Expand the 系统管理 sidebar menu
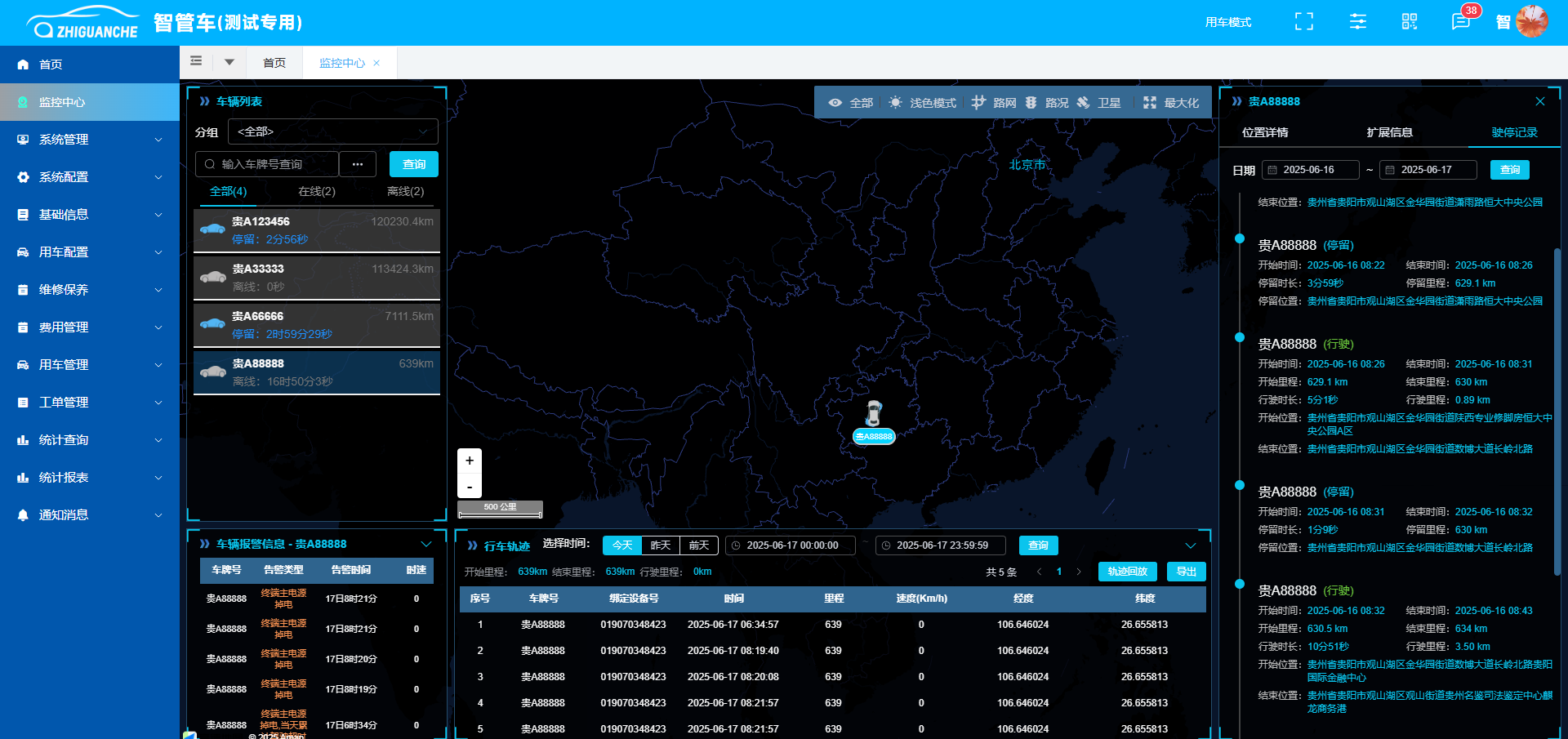 coord(90,140)
